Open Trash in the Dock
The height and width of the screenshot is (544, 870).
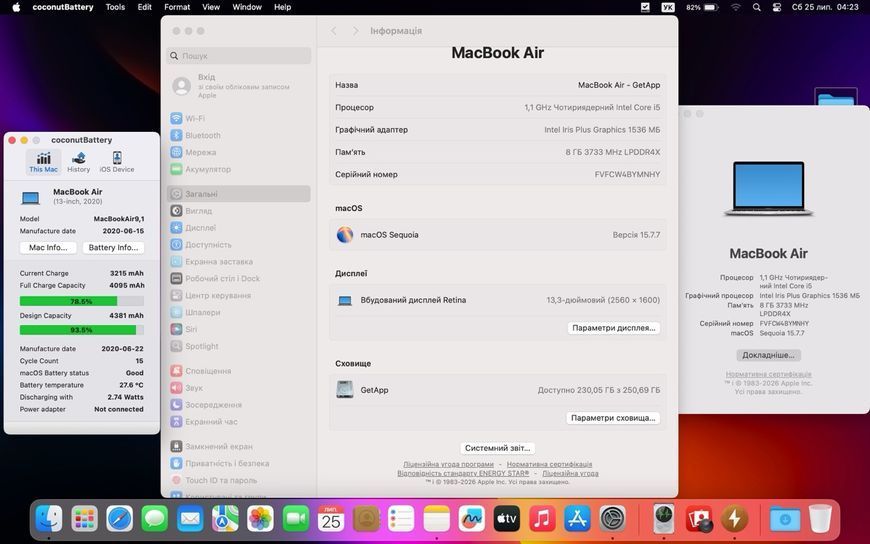(x=820, y=520)
